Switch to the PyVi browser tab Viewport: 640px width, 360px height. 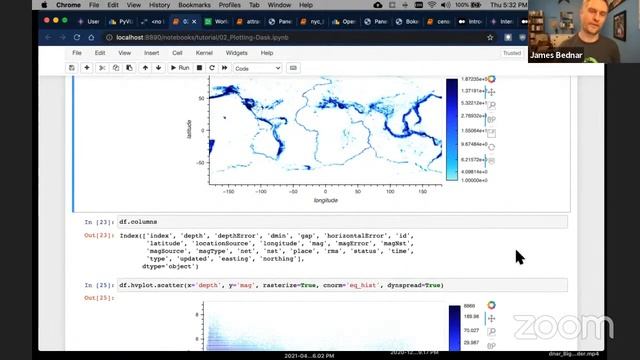click(x=121, y=22)
